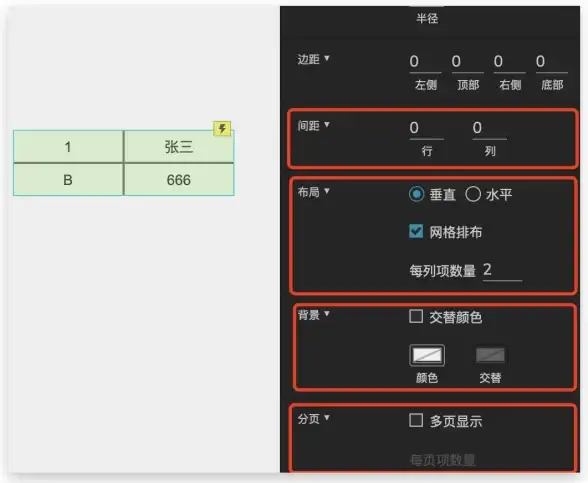Image resolution: width=588 pixels, height=483 pixels.
Task: Select the table cell containing 666
Action: click(179, 180)
